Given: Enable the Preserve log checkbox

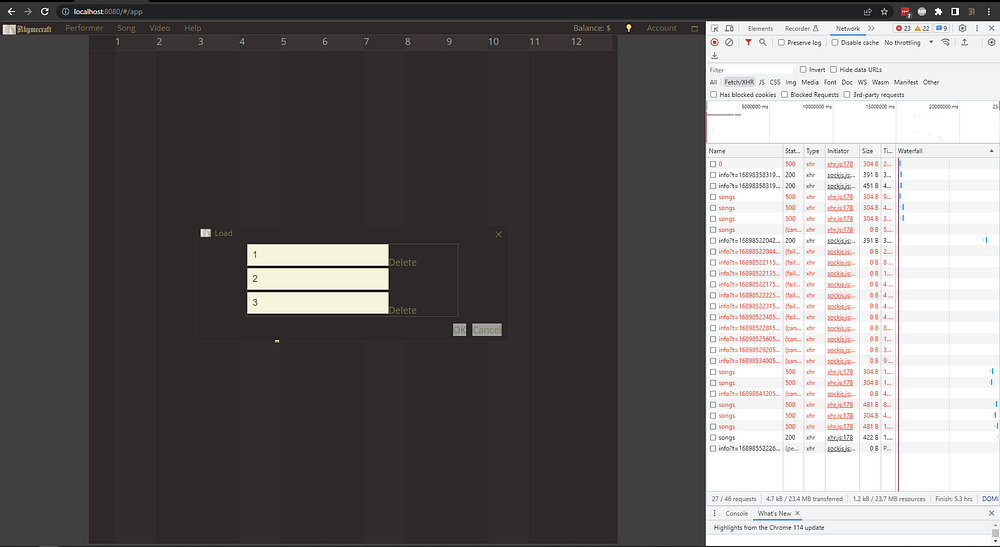Looking at the screenshot, I should (782, 43).
